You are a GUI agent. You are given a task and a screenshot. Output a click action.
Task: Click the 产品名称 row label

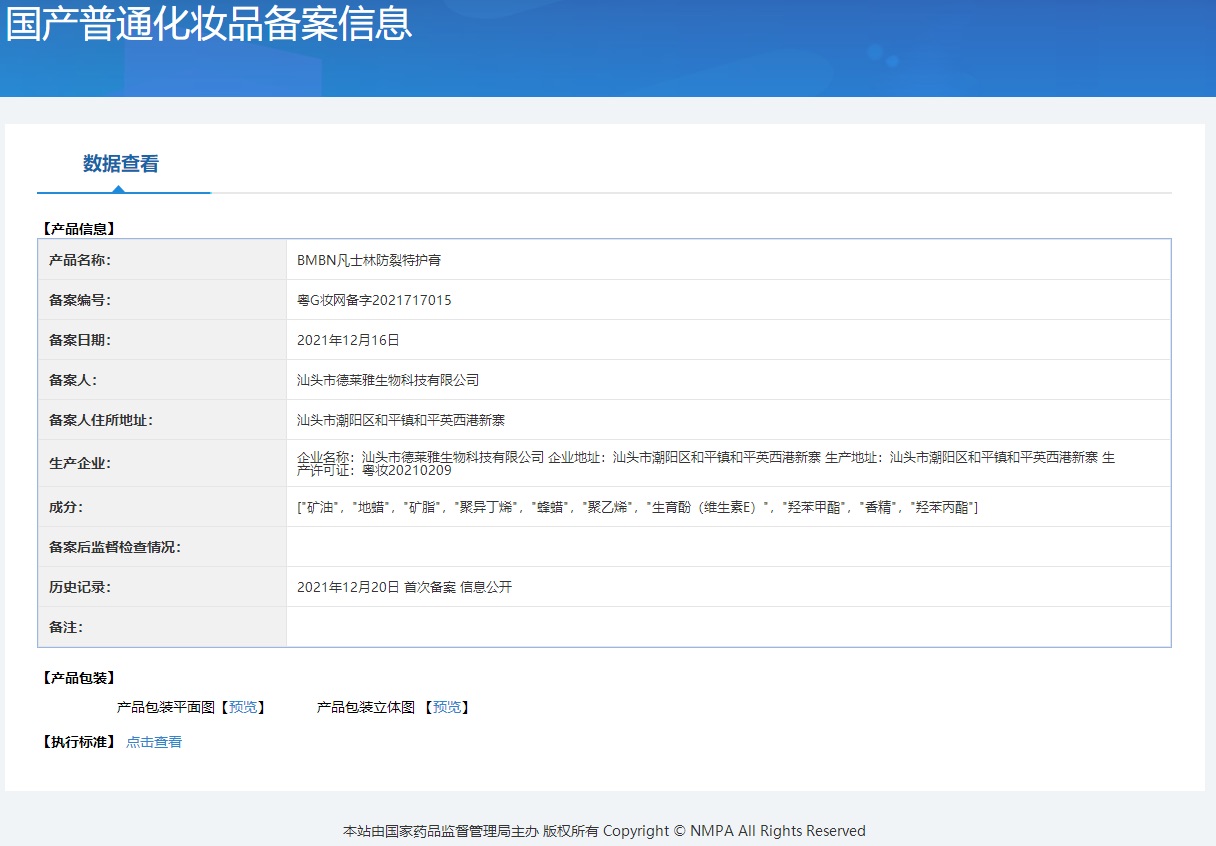coord(80,260)
